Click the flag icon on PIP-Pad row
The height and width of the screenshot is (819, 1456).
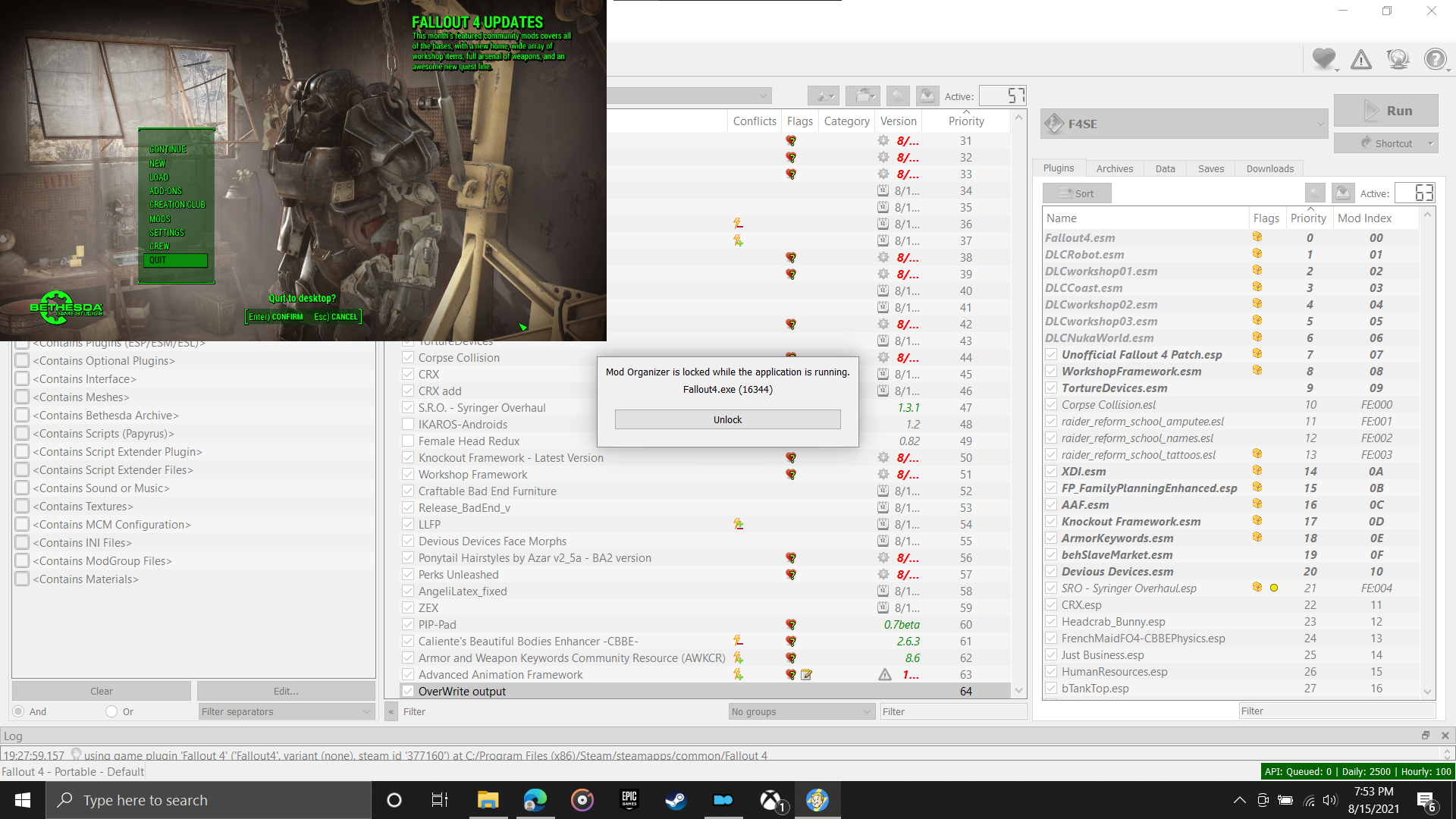(x=791, y=624)
